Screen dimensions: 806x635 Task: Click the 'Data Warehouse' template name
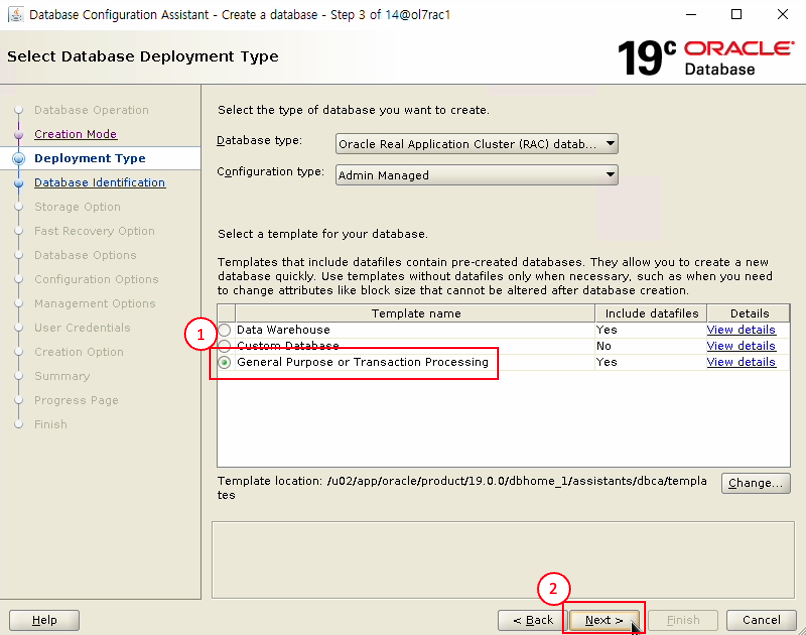(x=283, y=330)
